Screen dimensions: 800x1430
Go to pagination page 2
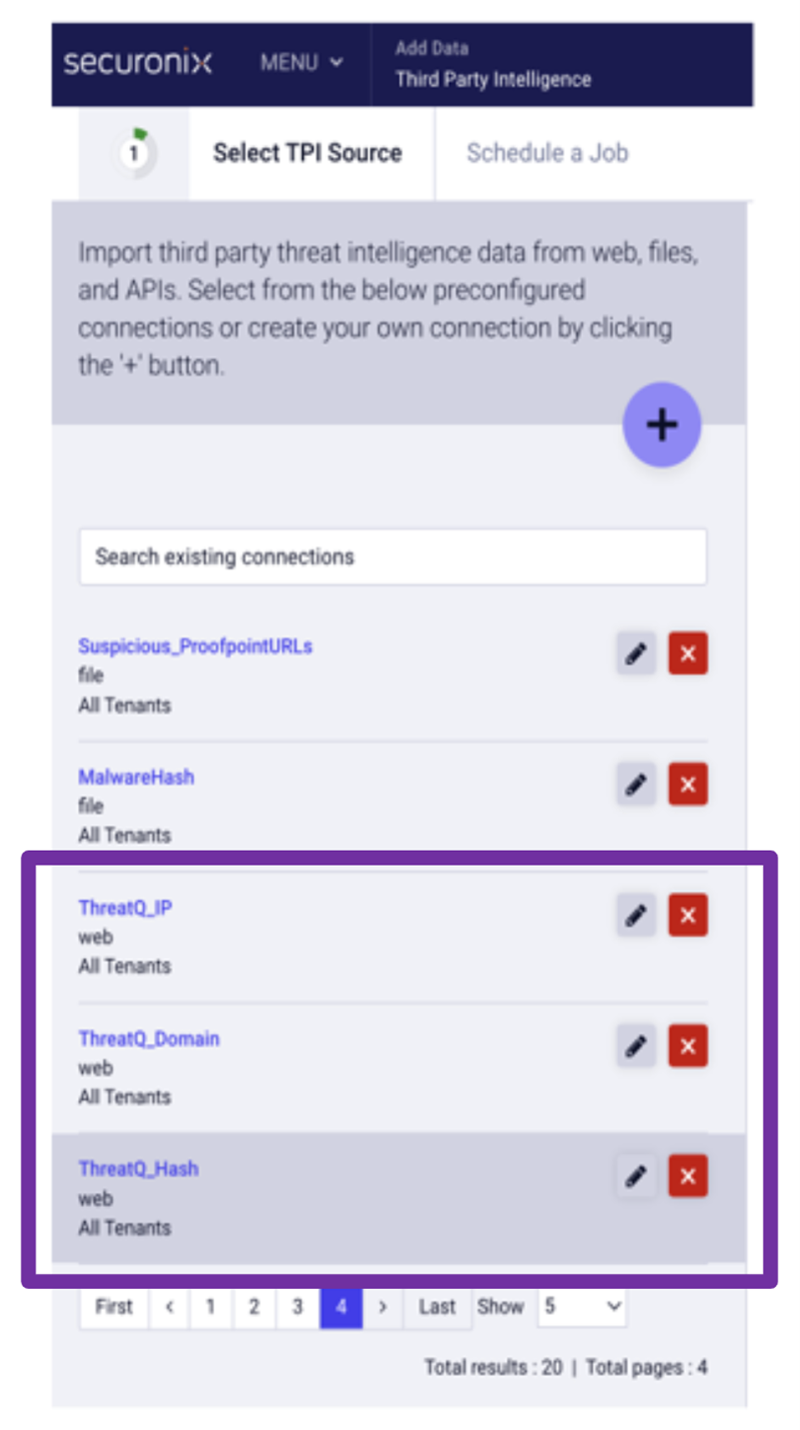point(254,1307)
